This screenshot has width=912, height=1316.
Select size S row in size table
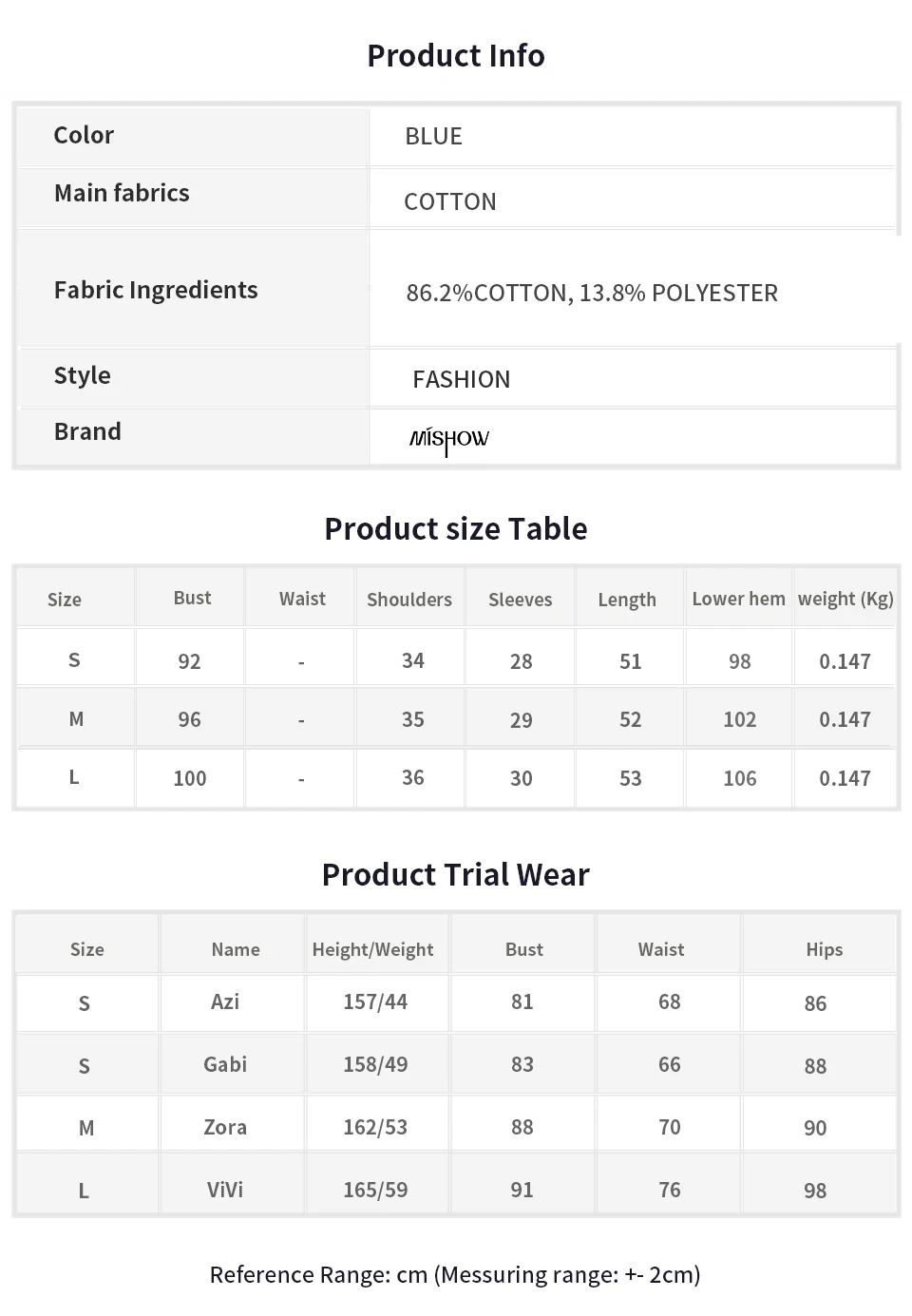pyautogui.click(x=74, y=660)
